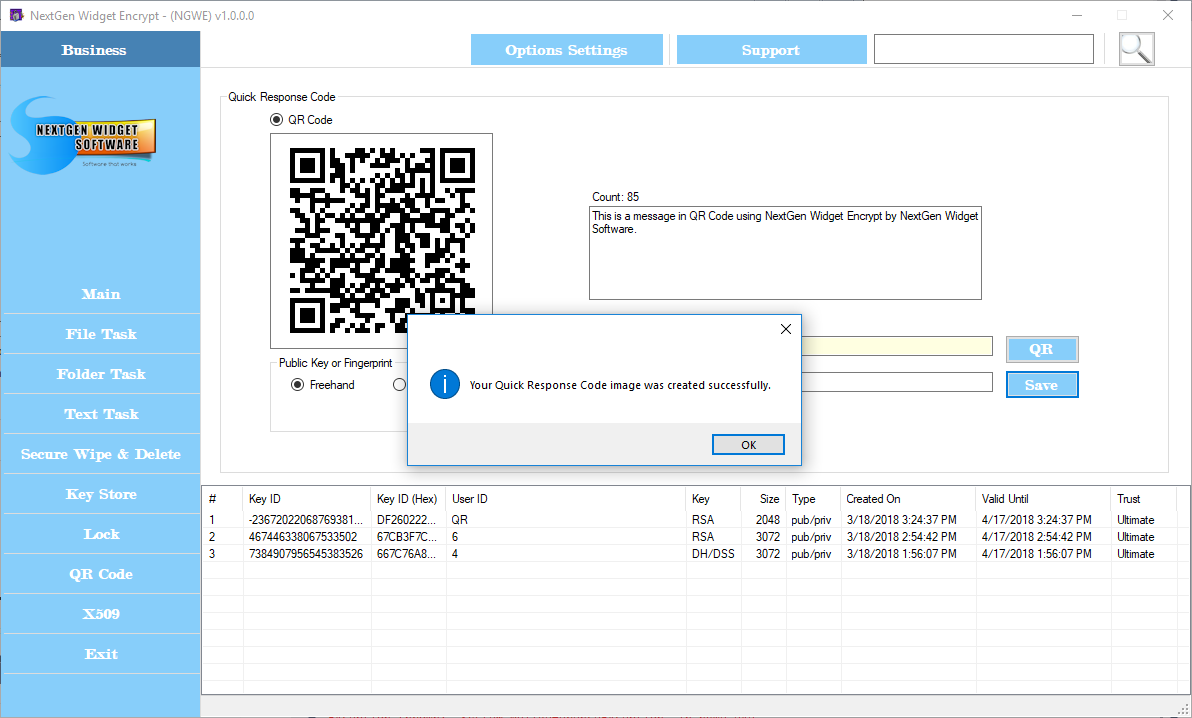Click the generated QR code image
Image resolution: width=1192 pixels, height=718 pixels.
pos(382,240)
